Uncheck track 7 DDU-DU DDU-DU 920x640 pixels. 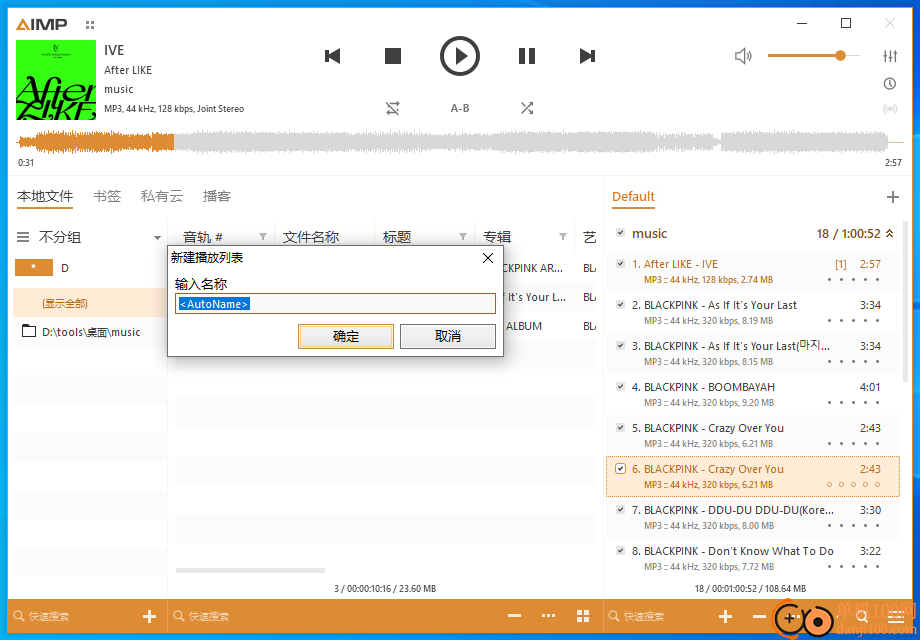point(620,510)
